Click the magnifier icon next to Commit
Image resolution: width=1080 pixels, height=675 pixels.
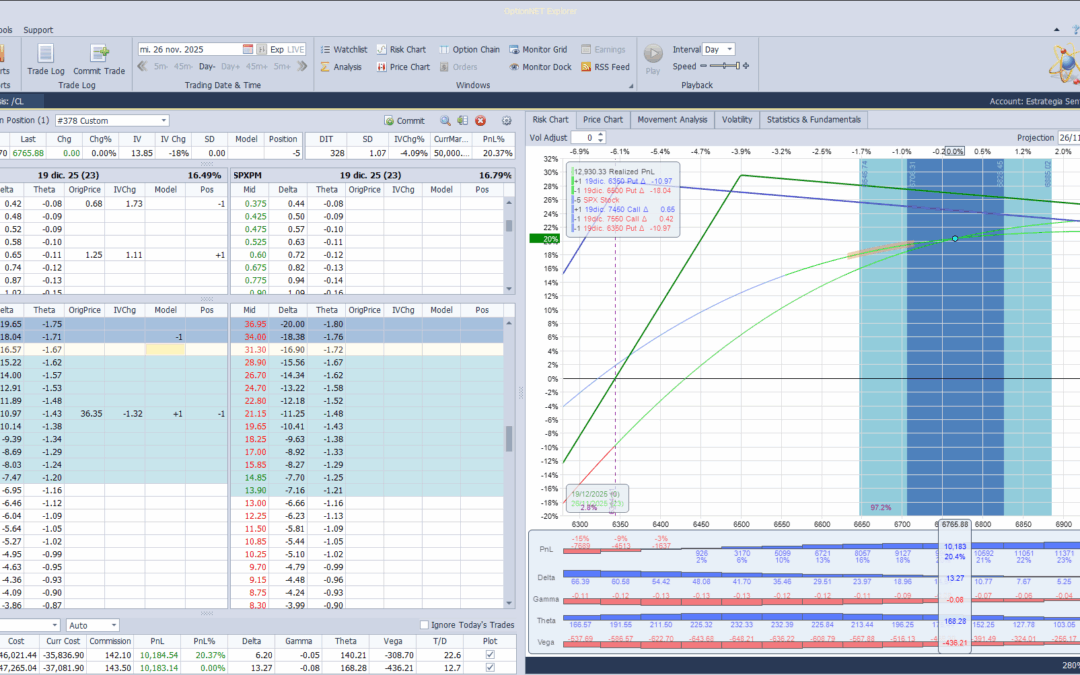446,121
